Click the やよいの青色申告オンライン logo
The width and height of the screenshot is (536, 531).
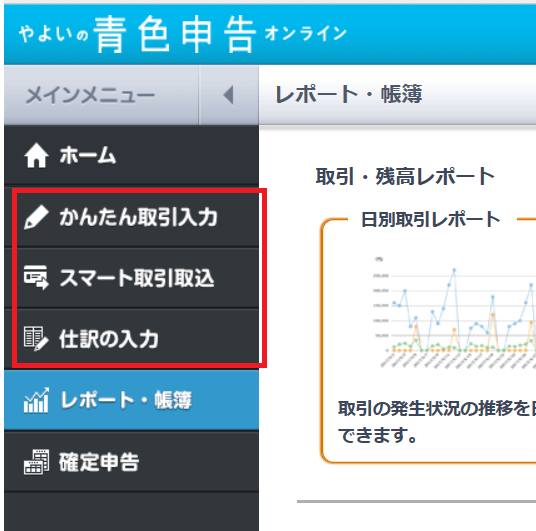pyautogui.click(x=183, y=34)
